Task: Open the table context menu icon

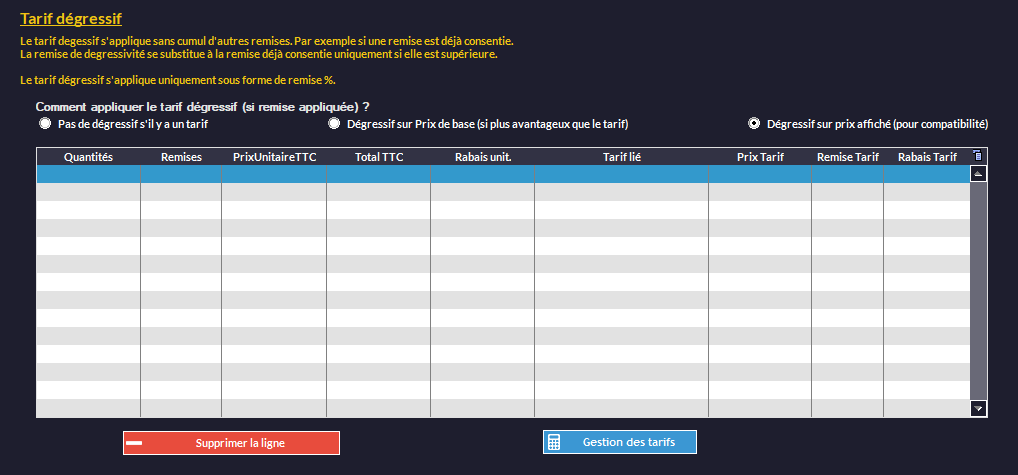Action: (978, 155)
